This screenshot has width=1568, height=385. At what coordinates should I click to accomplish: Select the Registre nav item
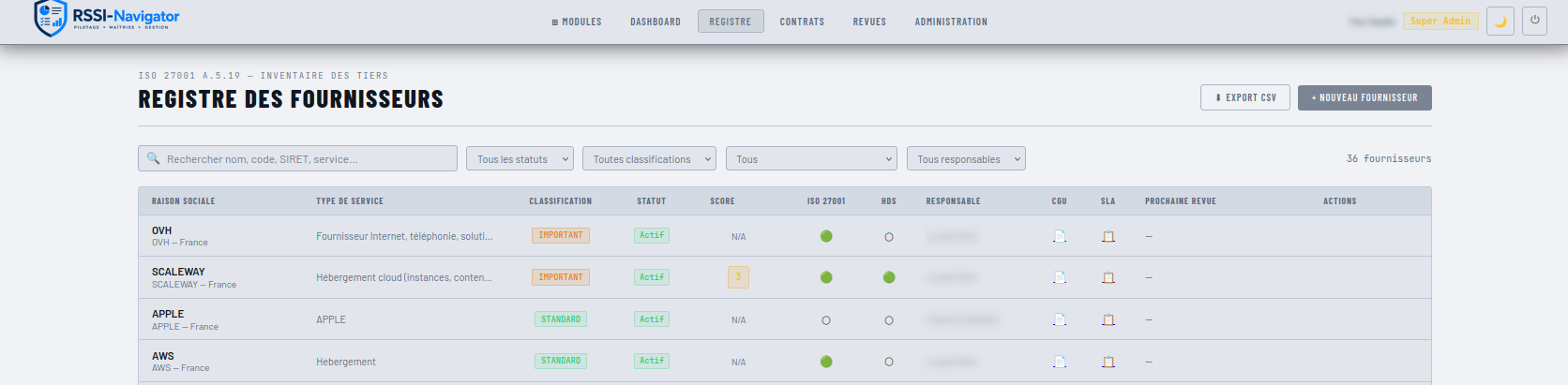[x=731, y=22]
